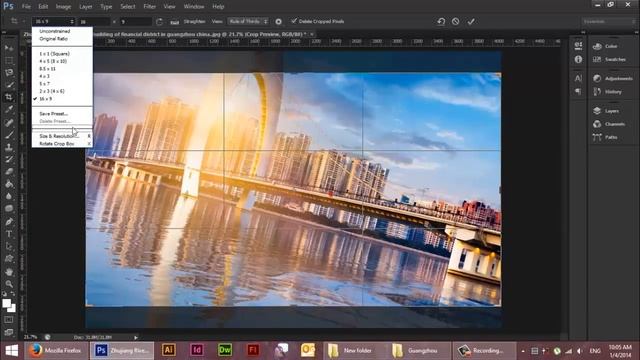Commit the current crop

(x=471, y=22)
